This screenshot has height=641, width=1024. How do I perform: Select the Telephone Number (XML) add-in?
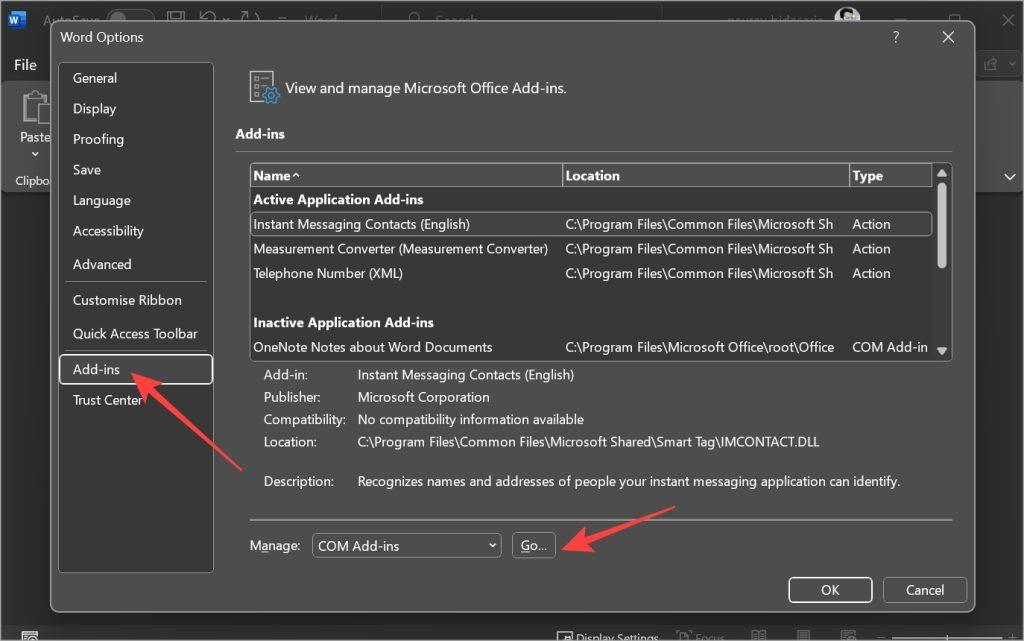591,274
